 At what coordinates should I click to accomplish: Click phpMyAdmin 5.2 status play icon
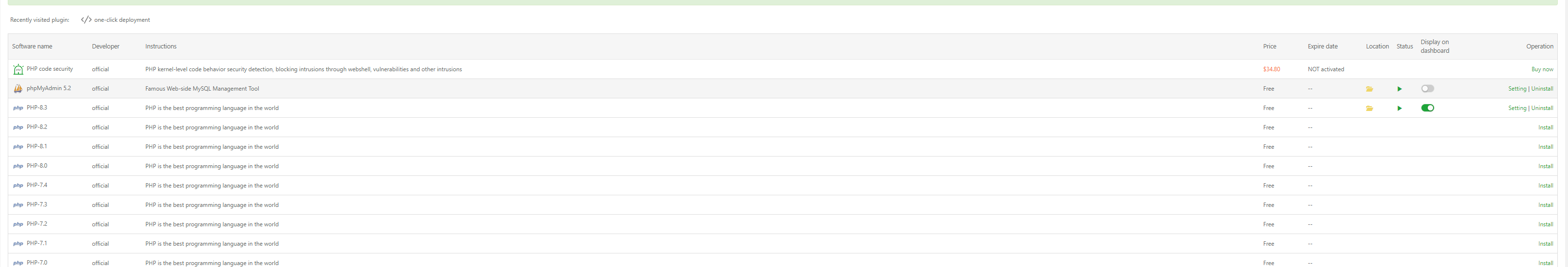pos(1400,89)
